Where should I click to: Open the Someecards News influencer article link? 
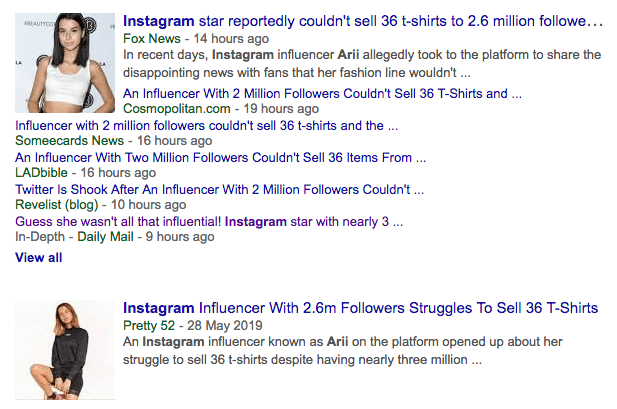tap(208, 125)
